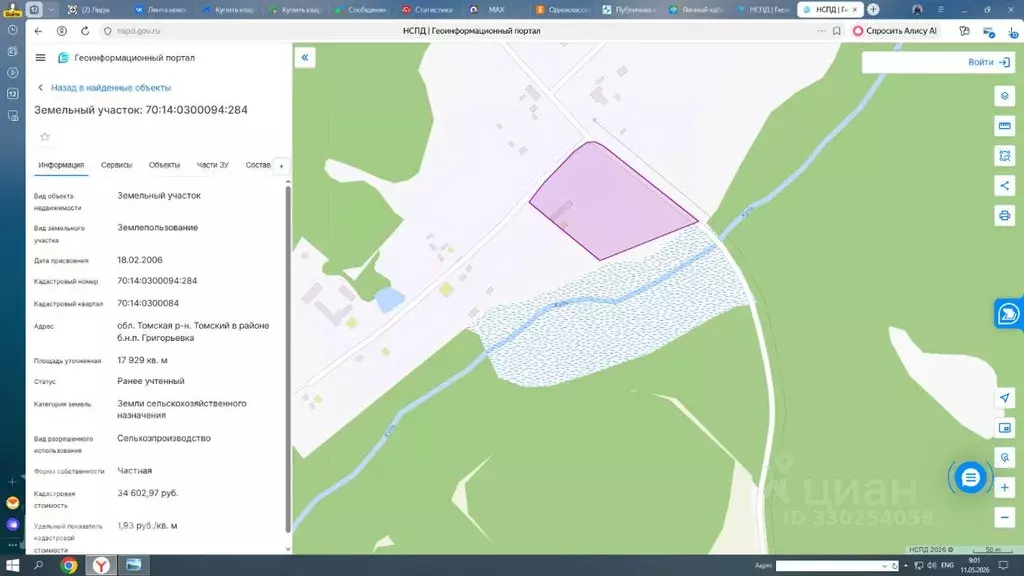Select the ruler measurement tool
Image resolution: width=1024 pixels, height=576 pixels.
(1004, 125)
